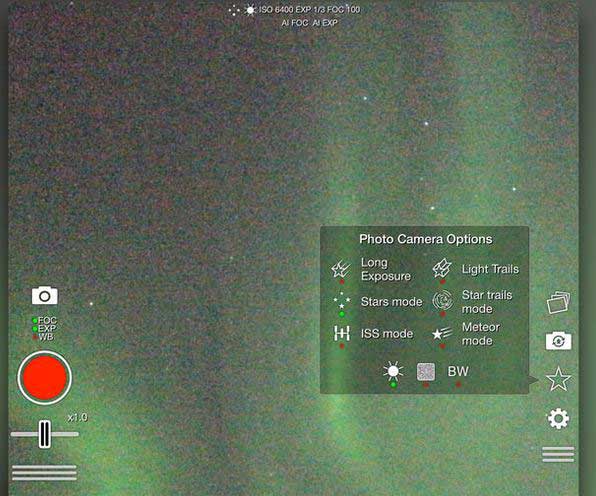596x496 pixels.
Task: Tap the red shutter record button
Action: [44, 377]
